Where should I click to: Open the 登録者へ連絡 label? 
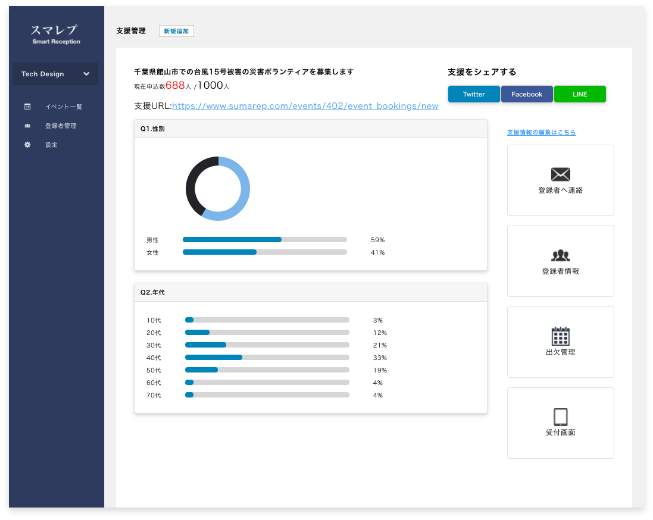pos(561,190)
